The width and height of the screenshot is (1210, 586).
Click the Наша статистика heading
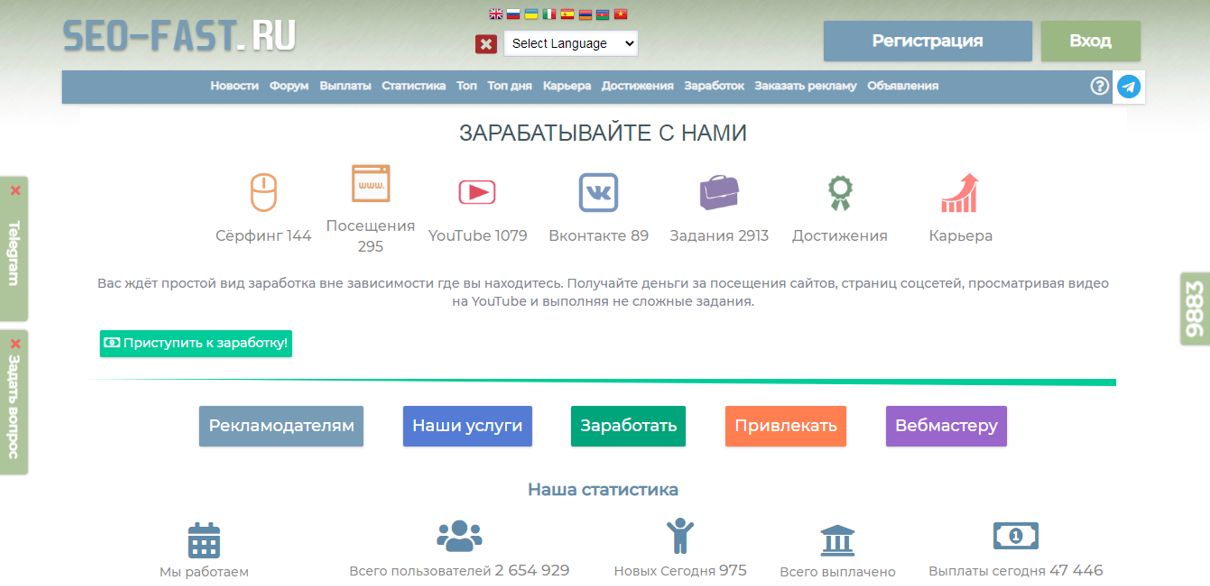[x=603, y=490]
